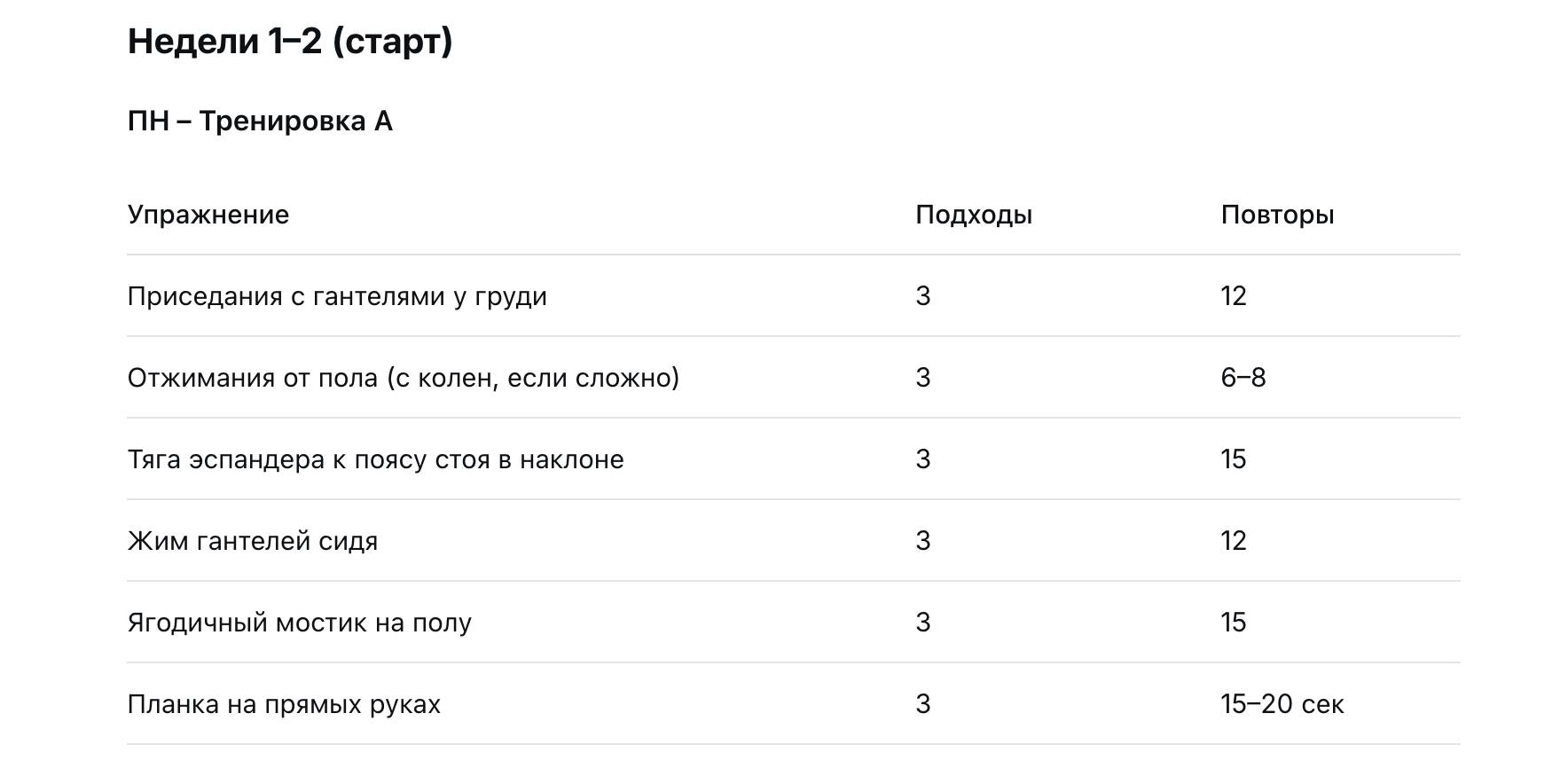The image size is (1568, 784).
Task: Click the reps value for Ягодичный мостик row
Action: [1234, 623]
